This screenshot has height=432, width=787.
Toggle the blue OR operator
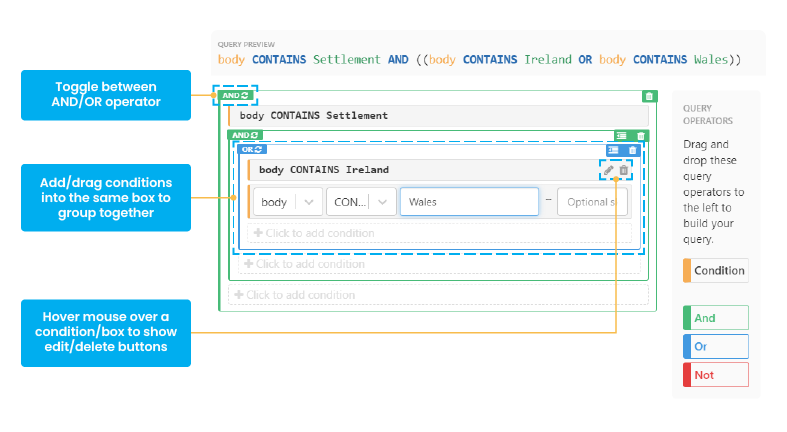[252, 150]
